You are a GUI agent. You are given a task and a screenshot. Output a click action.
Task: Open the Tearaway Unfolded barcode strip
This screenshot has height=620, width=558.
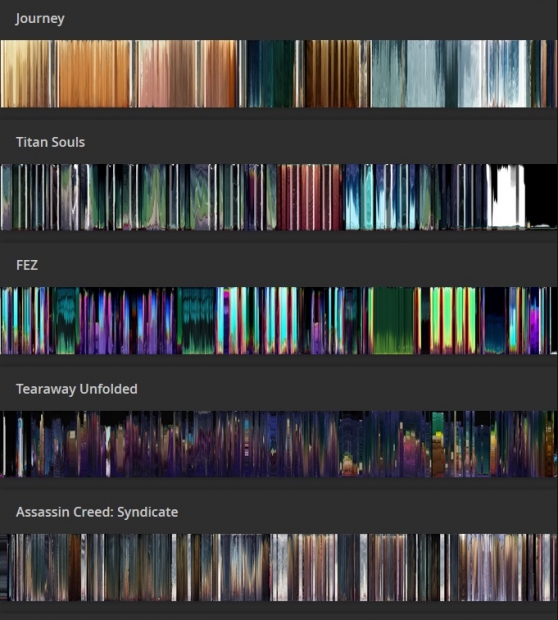coord(279,444)
